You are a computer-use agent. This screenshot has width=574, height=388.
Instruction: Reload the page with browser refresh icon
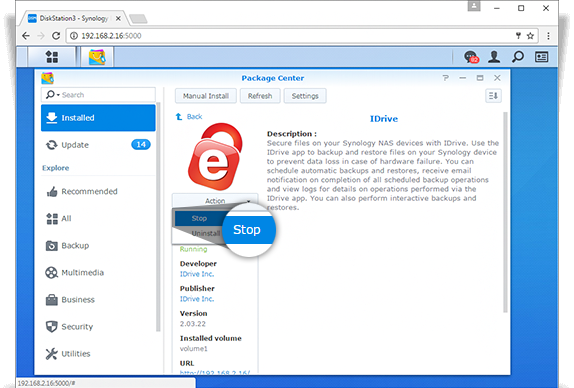pos(56,36)
